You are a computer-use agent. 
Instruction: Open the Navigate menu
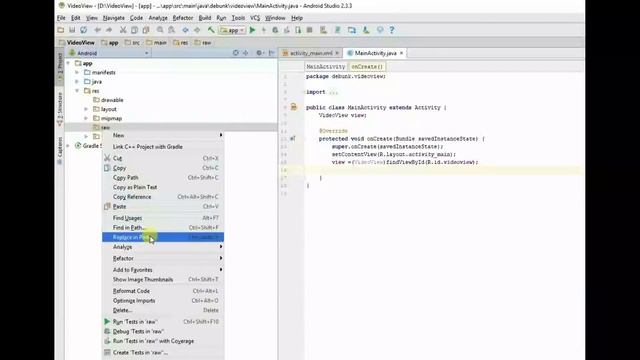pyautogui.click(x=113, y=18)
